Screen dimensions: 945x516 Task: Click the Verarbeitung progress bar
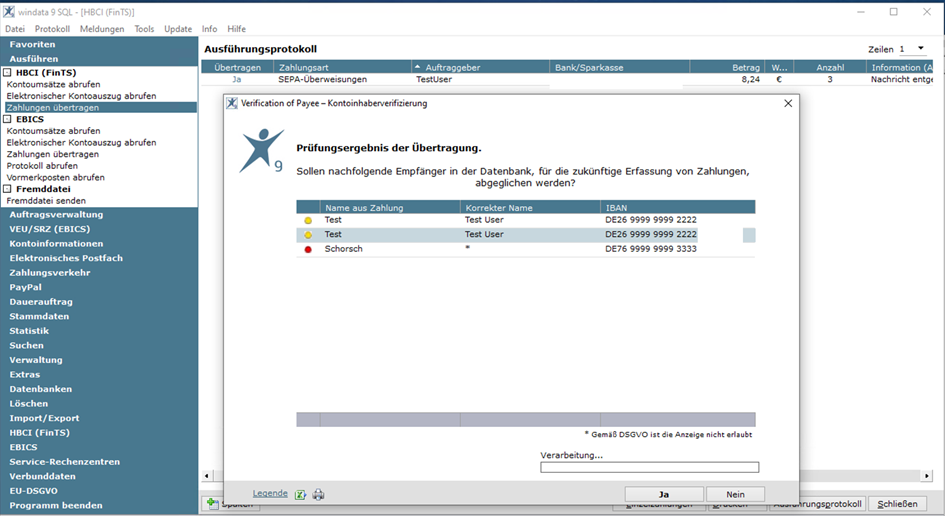click(649, 467)
